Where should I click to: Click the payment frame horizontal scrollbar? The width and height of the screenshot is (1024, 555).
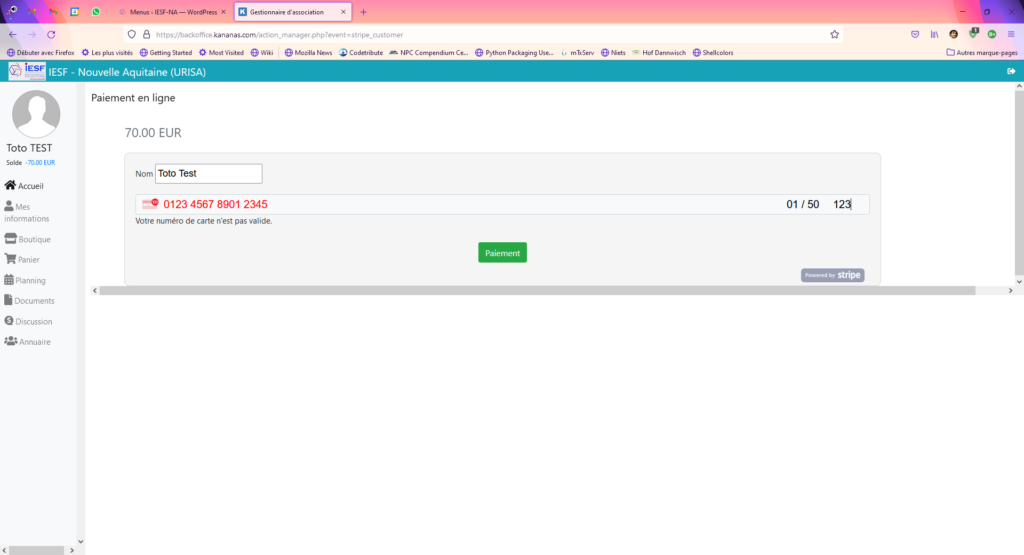point(537,291)
